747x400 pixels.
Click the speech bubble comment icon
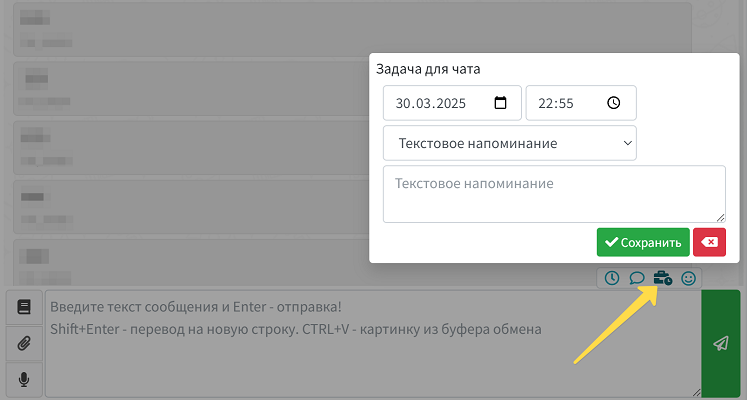[637, 278]
